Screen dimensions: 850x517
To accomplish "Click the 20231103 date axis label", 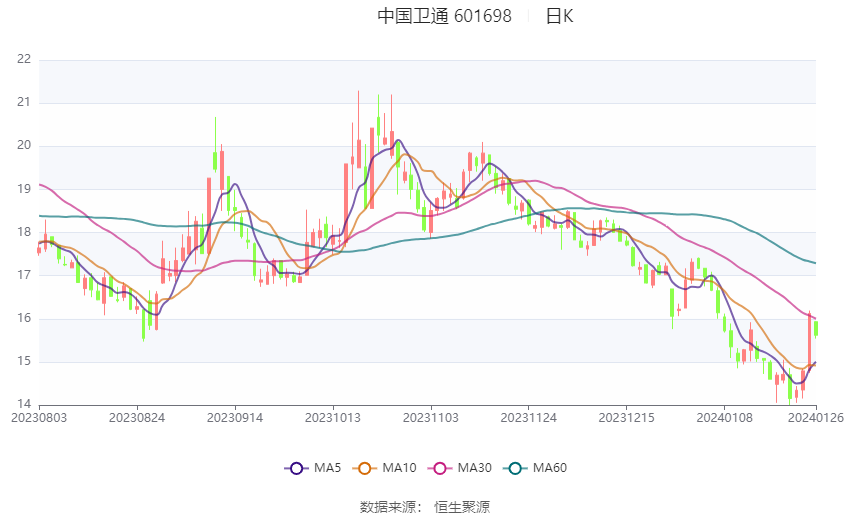I will click(430, 418).
